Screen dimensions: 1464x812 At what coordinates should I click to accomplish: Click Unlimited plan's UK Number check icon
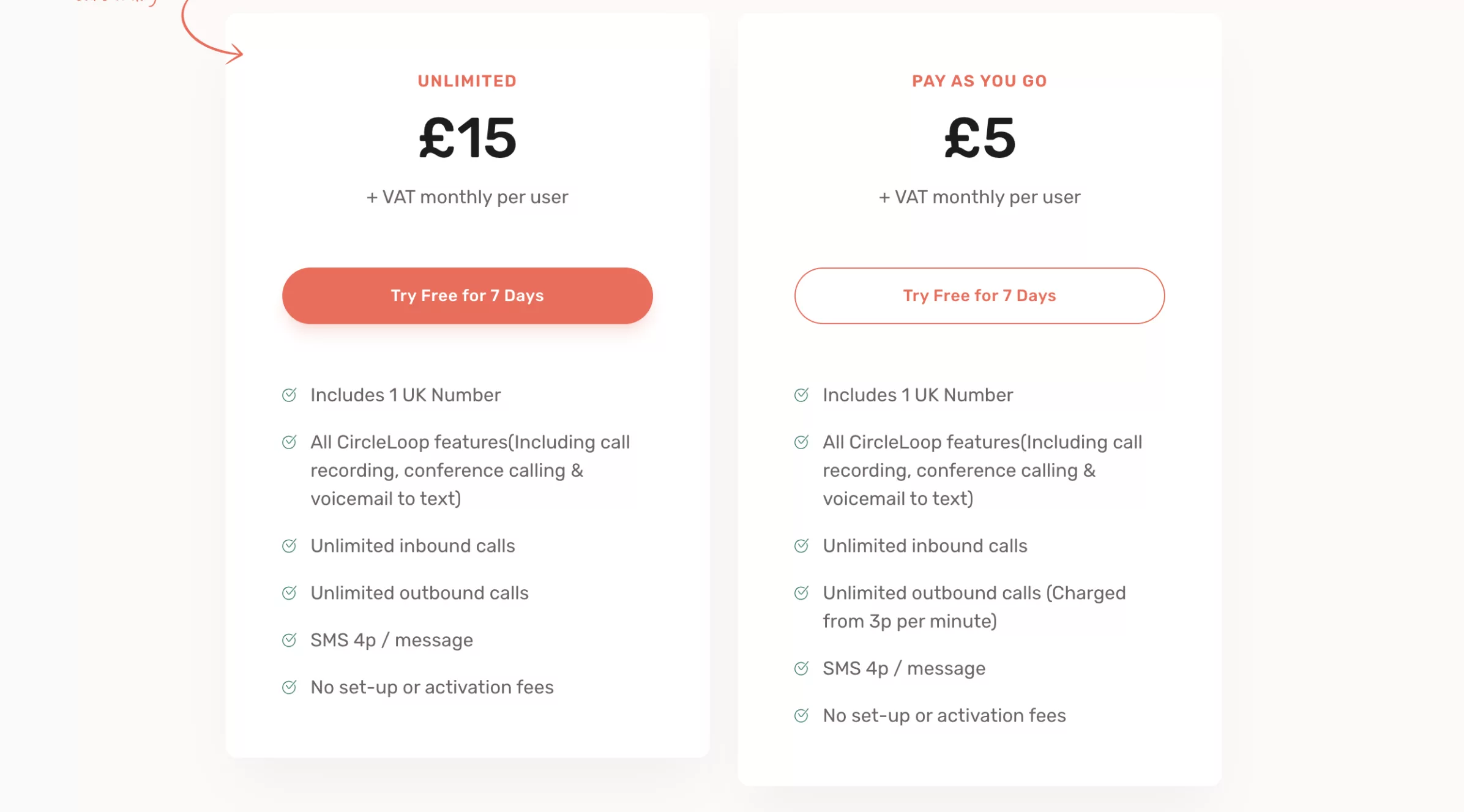coord(289,395)
